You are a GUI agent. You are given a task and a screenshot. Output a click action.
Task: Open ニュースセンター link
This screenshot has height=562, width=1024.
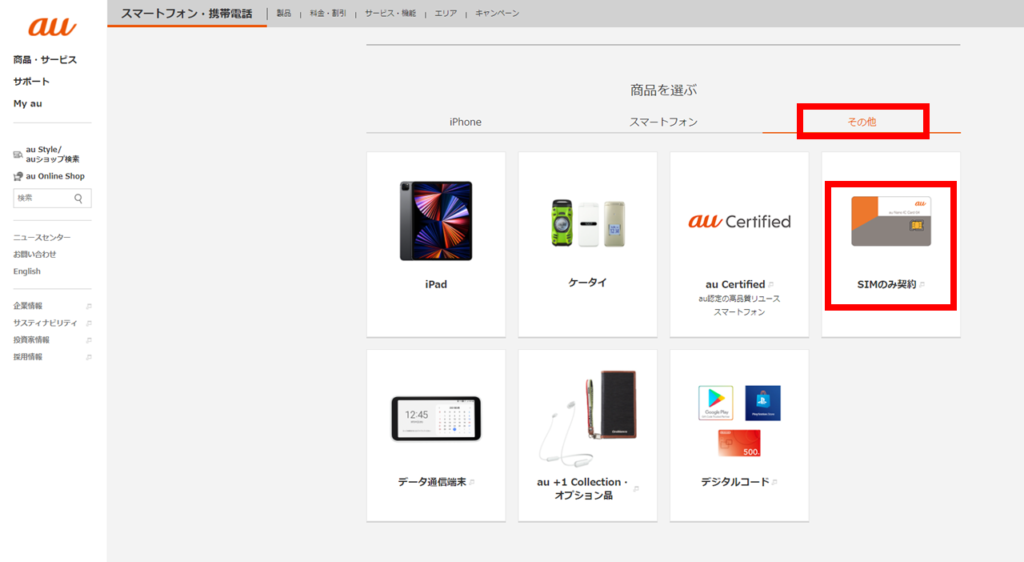point(42,238)
